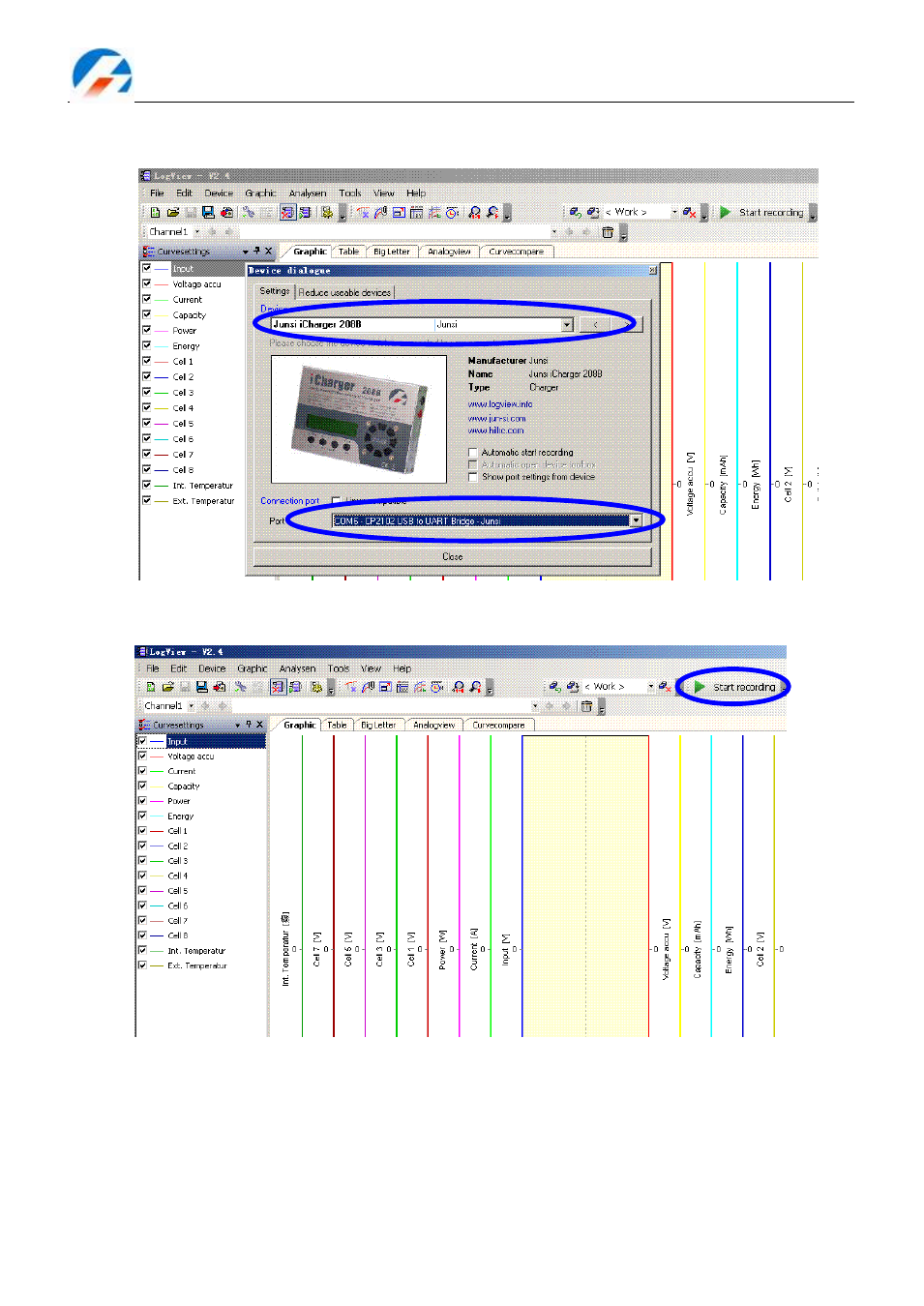Click the Save disk icon in the lower LogView toolbar

pyautogui.click(x=201, y=687)
